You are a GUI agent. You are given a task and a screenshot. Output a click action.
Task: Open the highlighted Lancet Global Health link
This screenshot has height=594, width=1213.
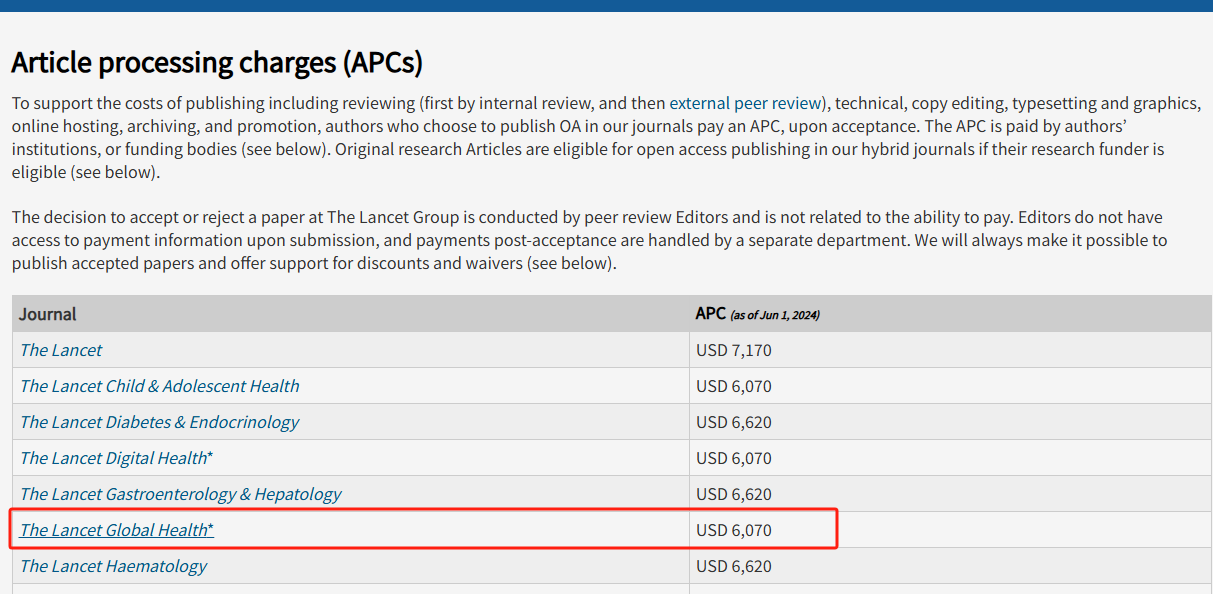point(117,530)
